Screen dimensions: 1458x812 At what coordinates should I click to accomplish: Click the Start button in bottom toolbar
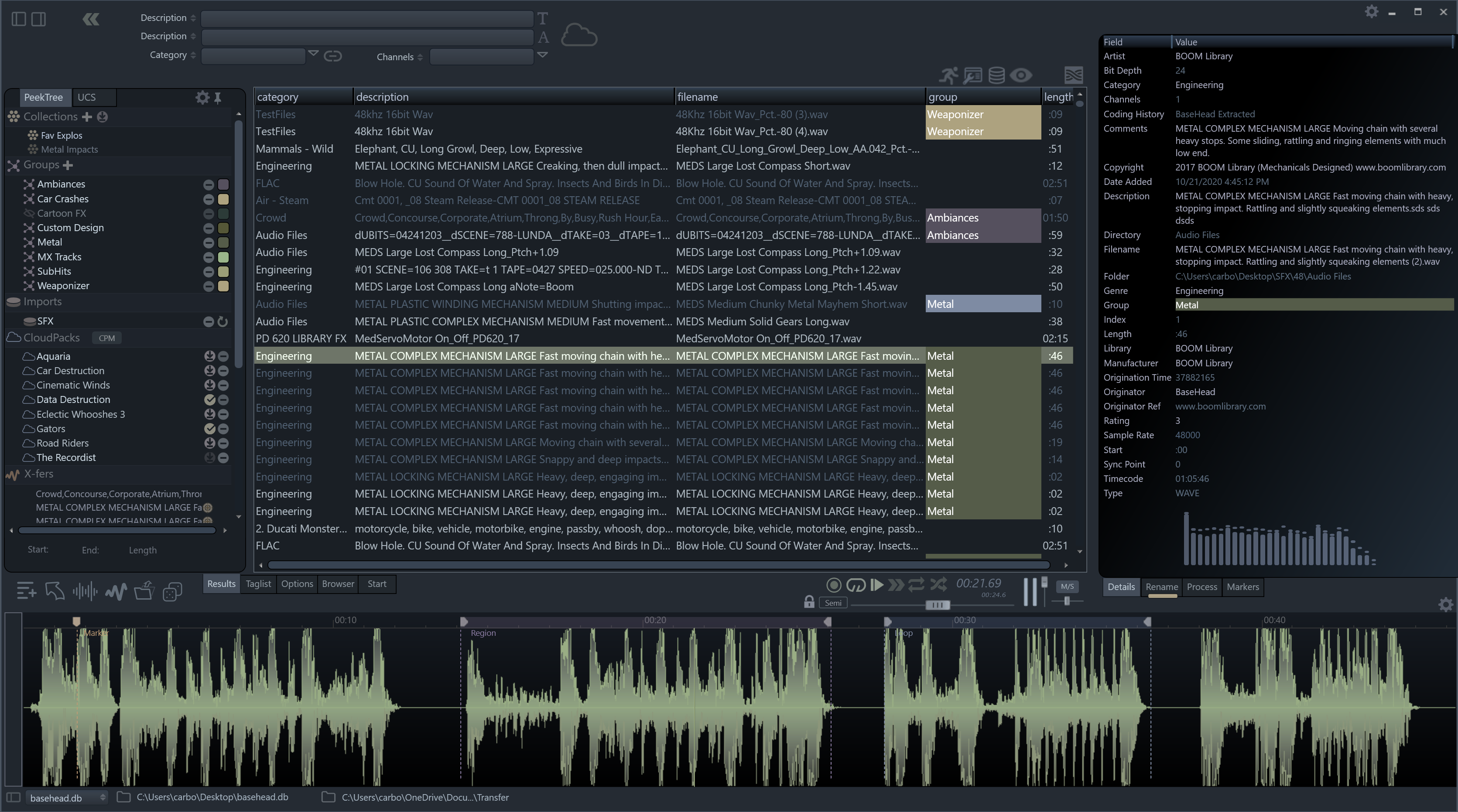[376, 584]
